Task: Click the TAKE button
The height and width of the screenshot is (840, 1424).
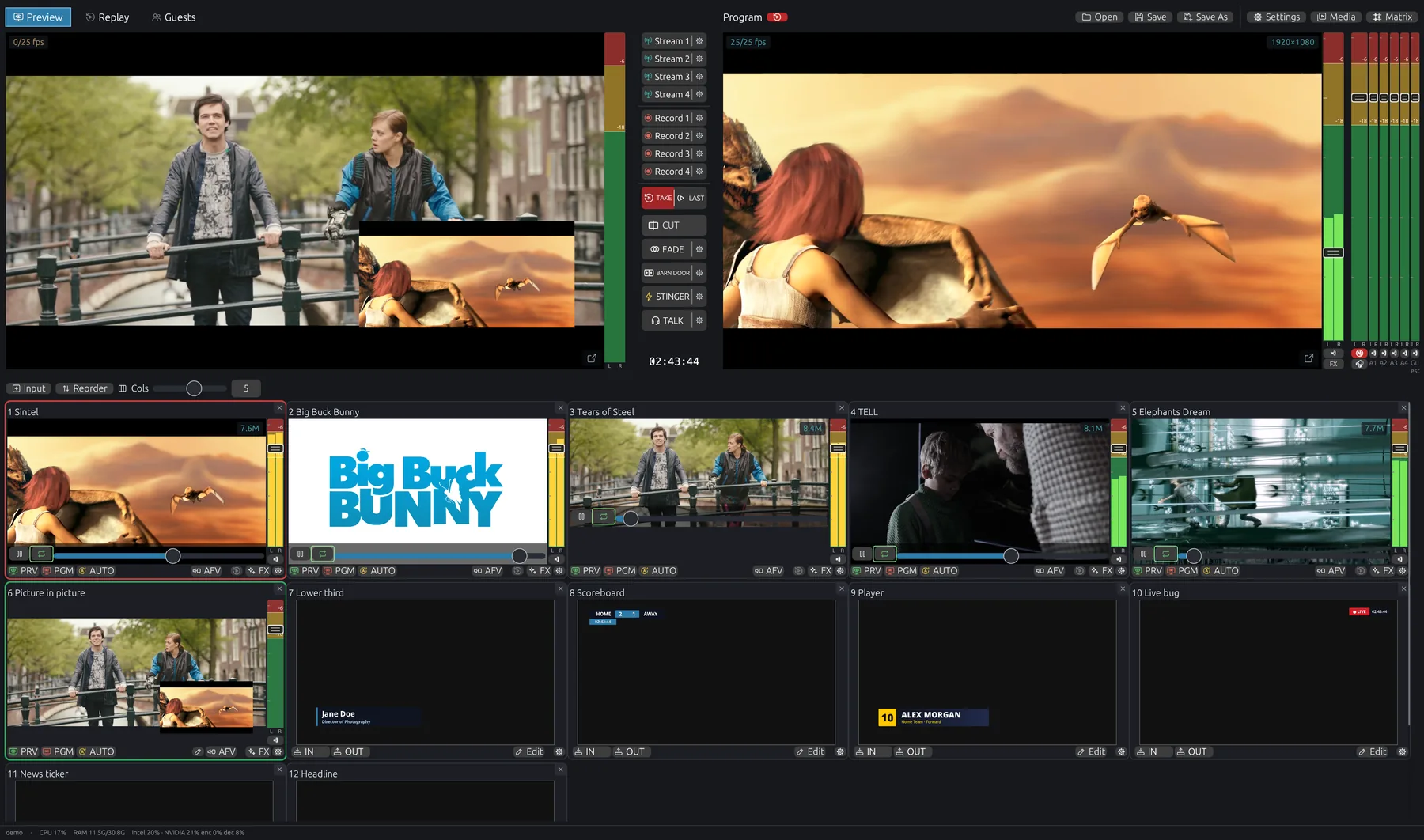Action: point(658,199)
